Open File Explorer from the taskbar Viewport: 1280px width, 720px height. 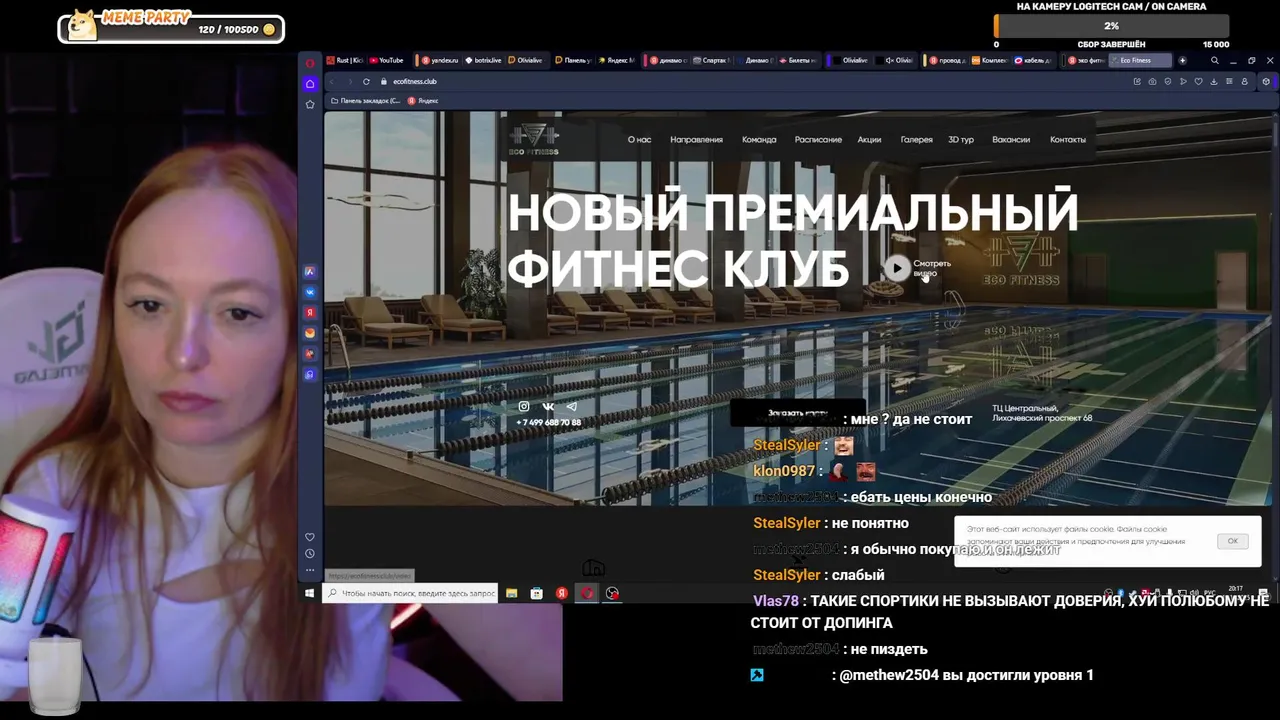click(x=511, y=593)
